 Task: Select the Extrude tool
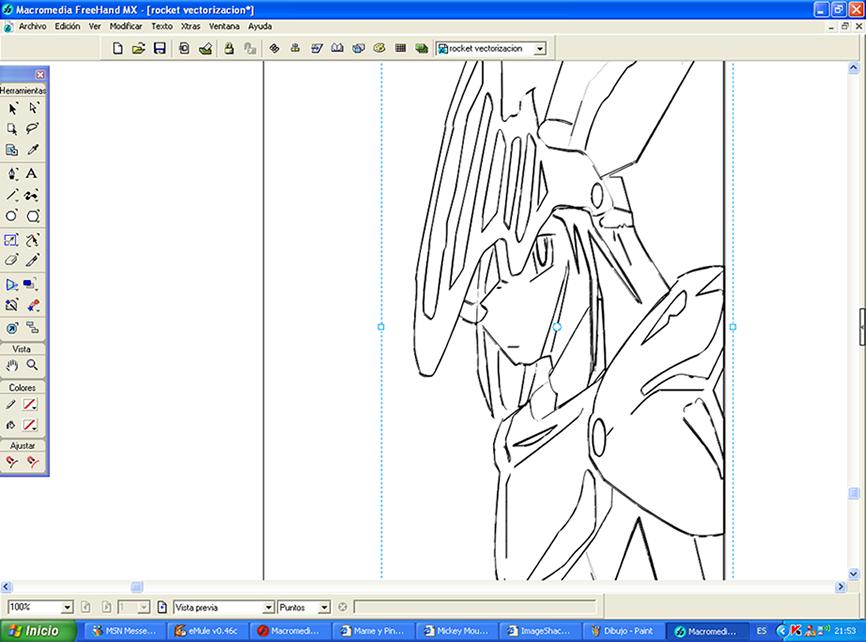(31, 285)
